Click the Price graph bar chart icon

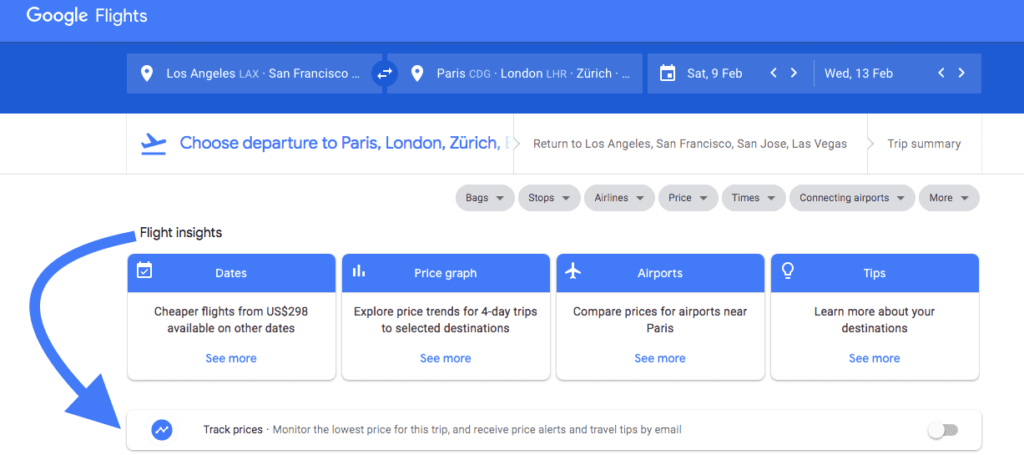(359, 271)
